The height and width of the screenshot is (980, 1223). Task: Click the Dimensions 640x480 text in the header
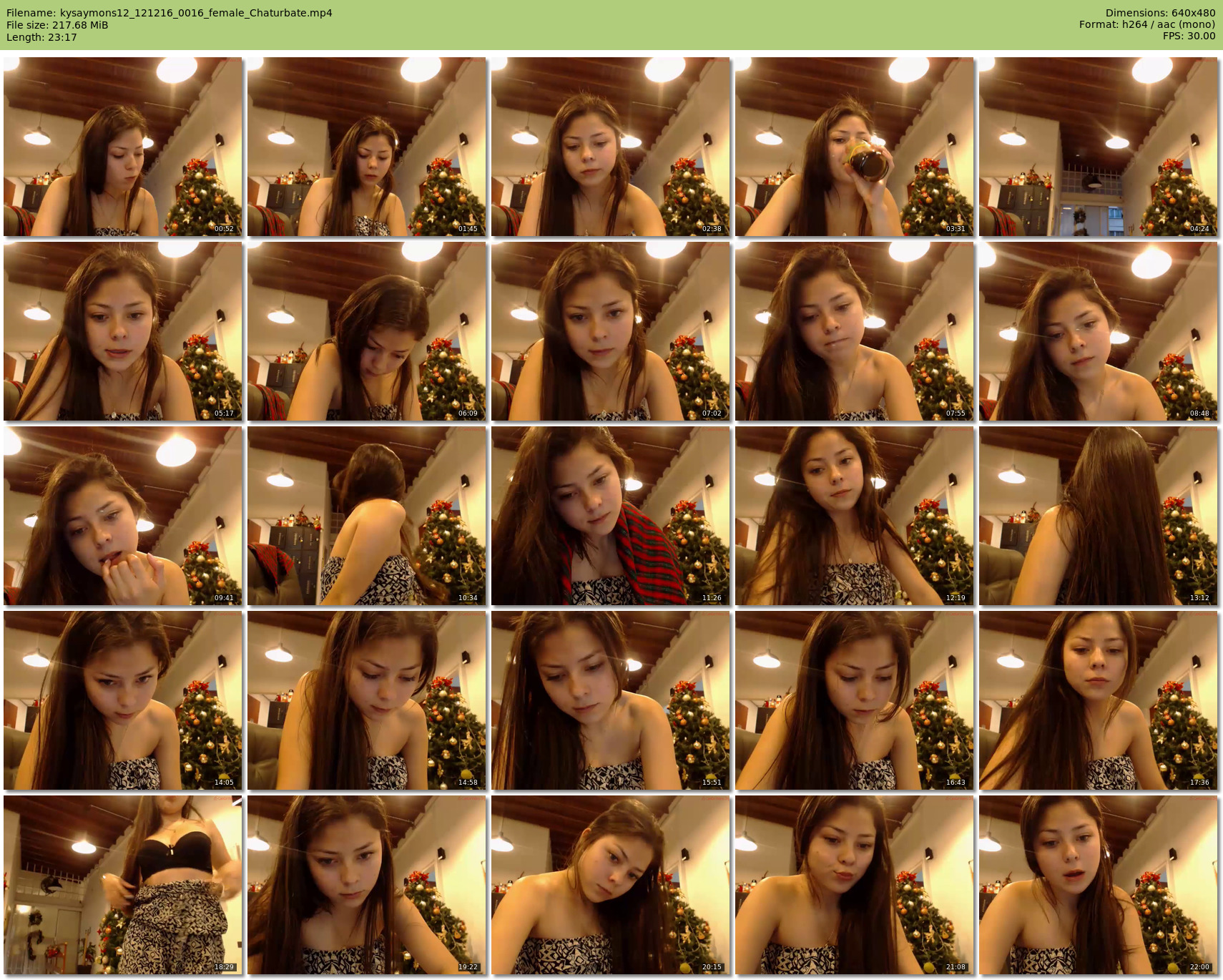coord(1160,13)
